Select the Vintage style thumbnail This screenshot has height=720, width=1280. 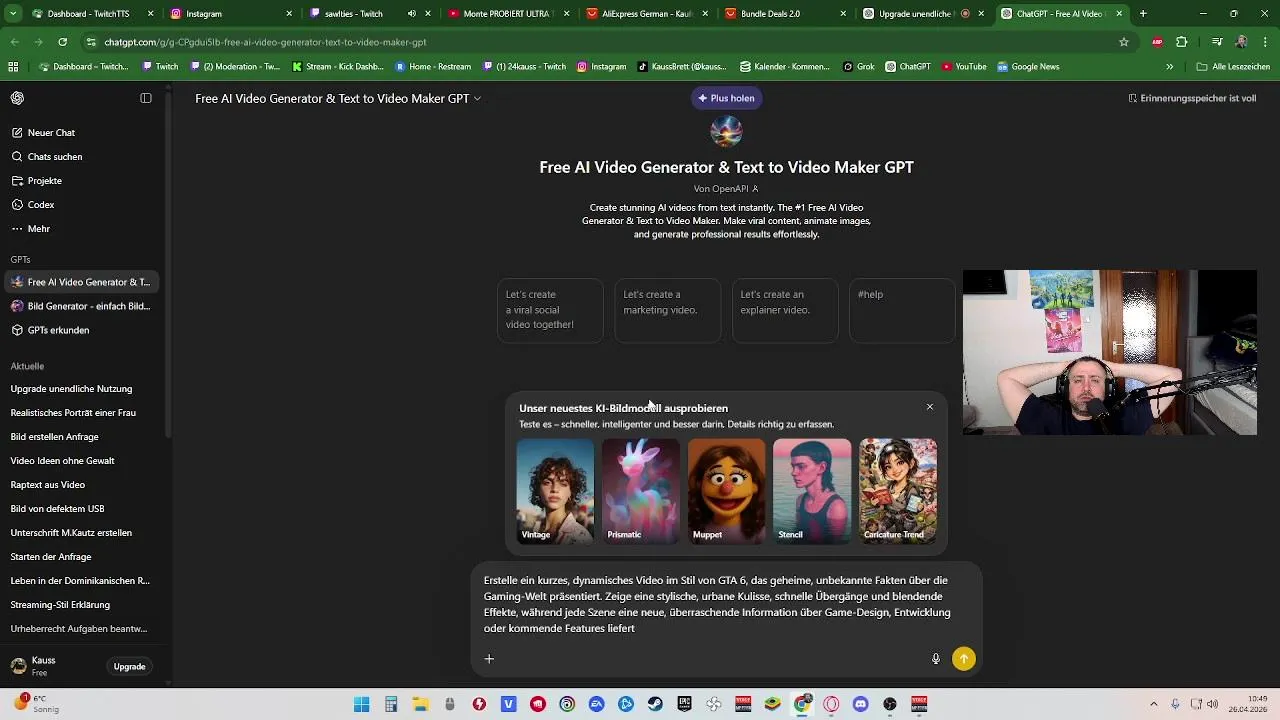click(555, 491)
